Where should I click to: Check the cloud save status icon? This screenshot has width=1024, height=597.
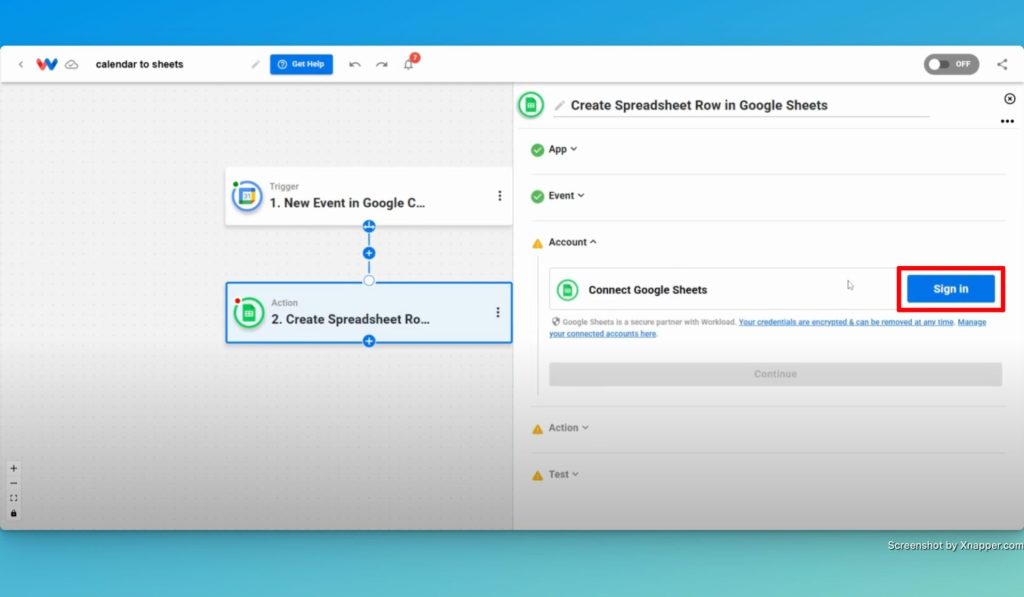point(72,65)
